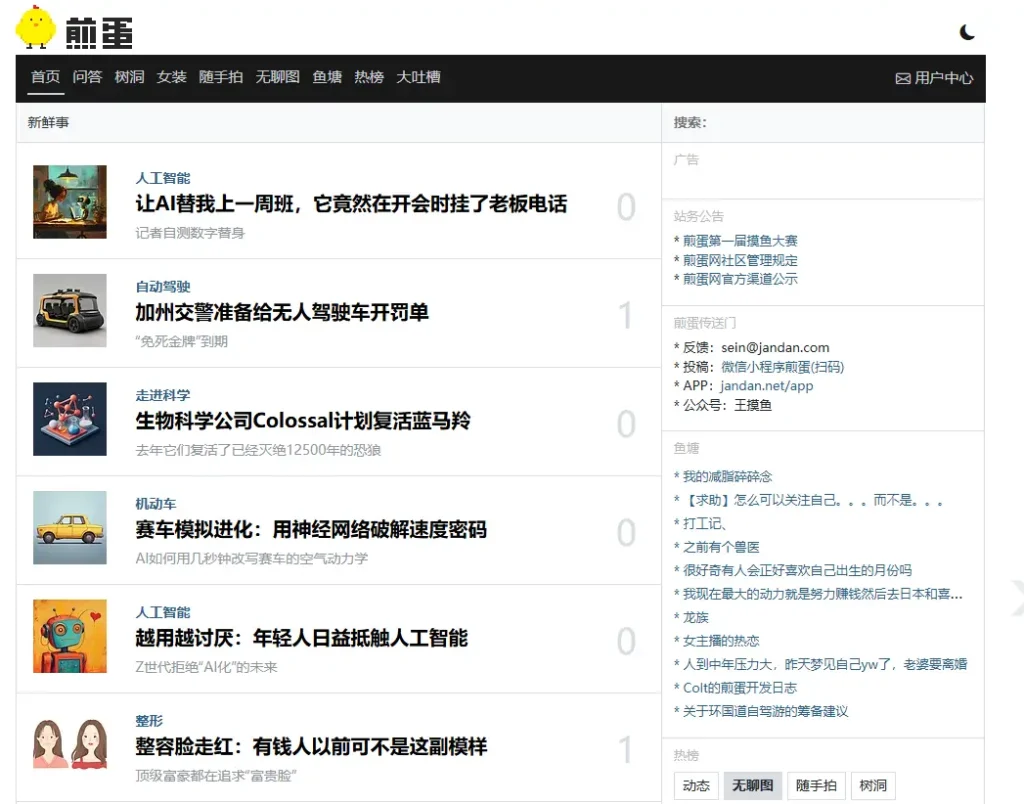Image resolution: width=1024 pixels, height=804 pixels.
Task: Select 随手拍 hot list tab
Action: coord(816,786)
